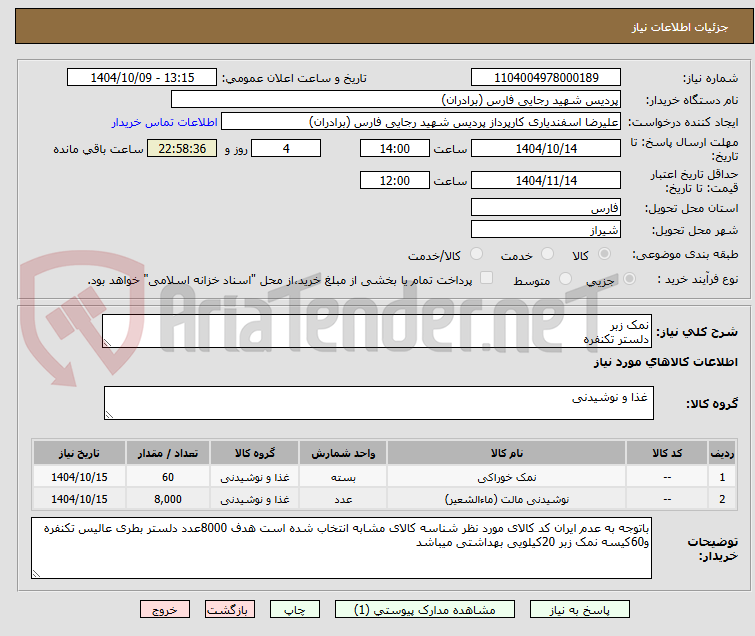Click the واحد شمارش column header
Screen dimensions: 755x636
[x=343, y=453]
